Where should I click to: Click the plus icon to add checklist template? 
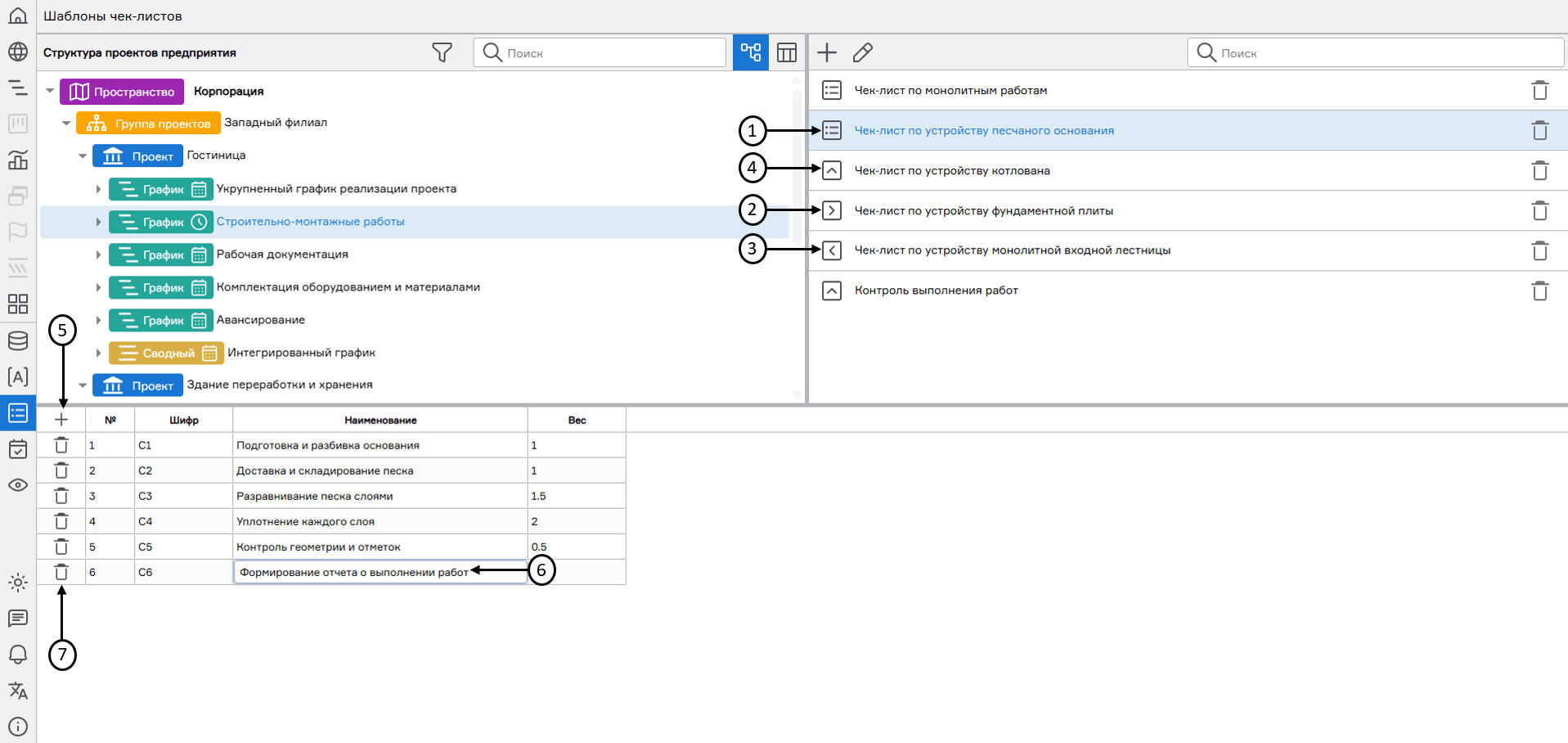(827, 53)
